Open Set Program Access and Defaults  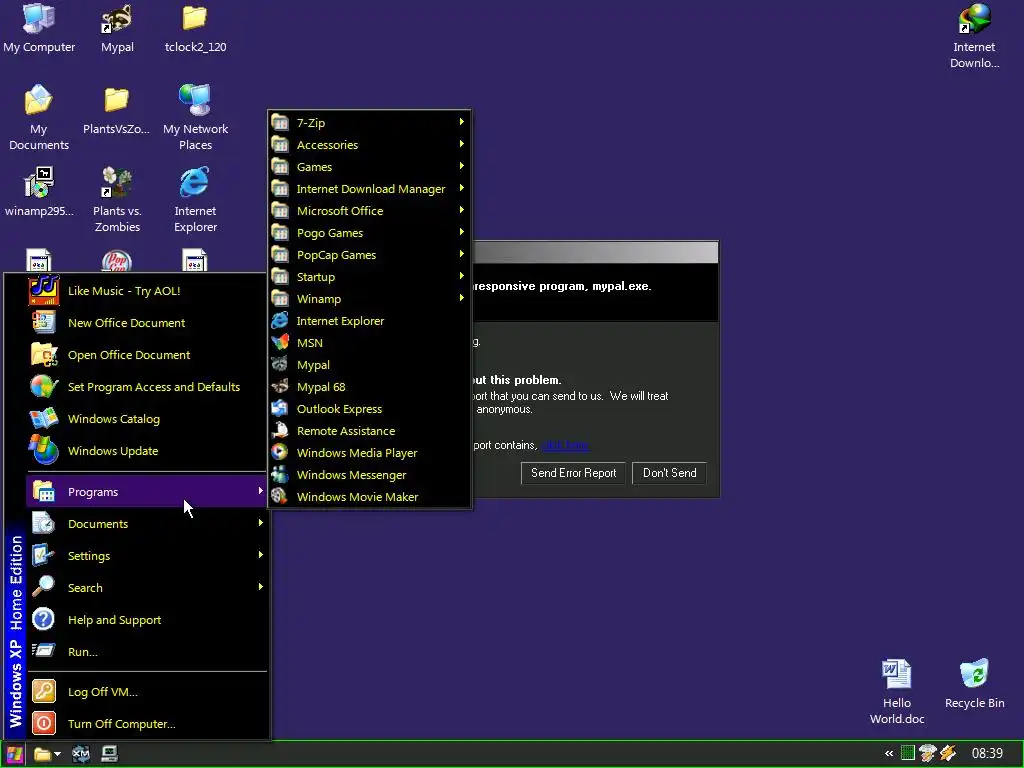pos(146,387)
